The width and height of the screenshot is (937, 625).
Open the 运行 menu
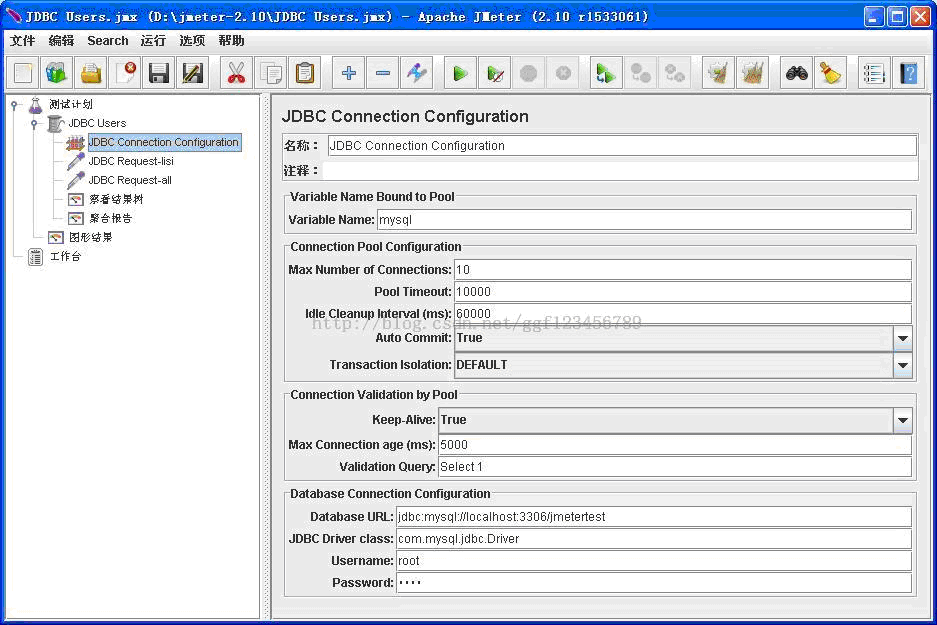[153, 41]
